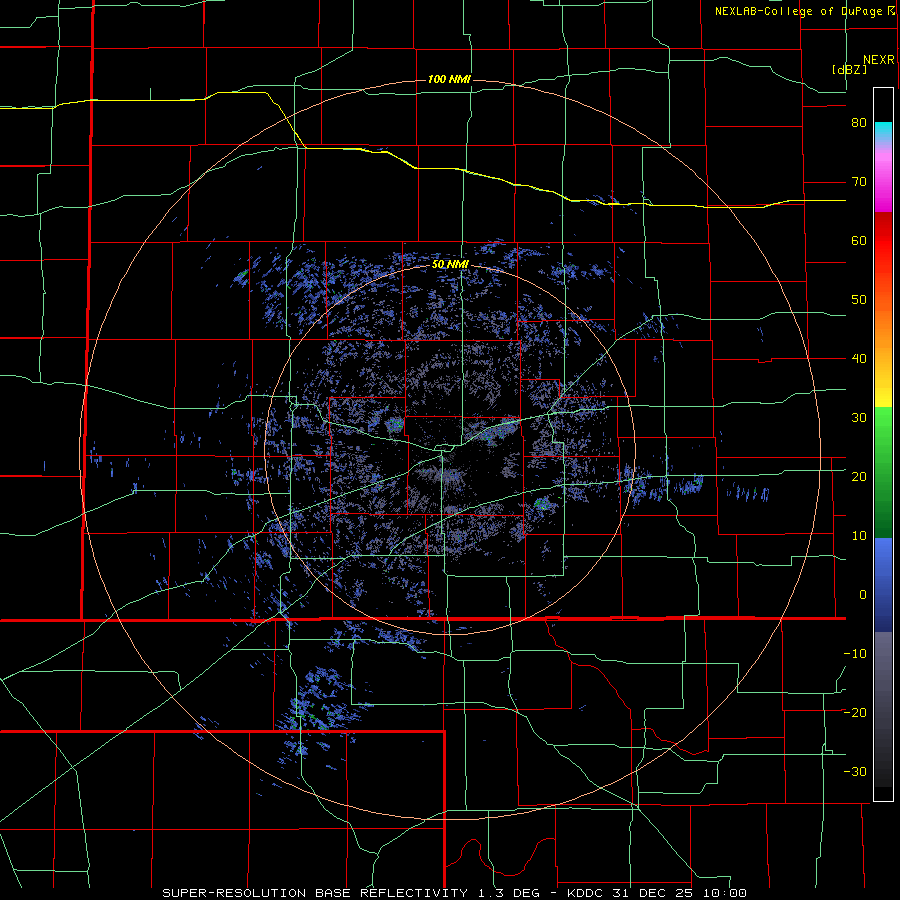Click the [dBZ] unit label
This screenshot has width=900, height=900.
pyautogui.click(x=849, y=70)
